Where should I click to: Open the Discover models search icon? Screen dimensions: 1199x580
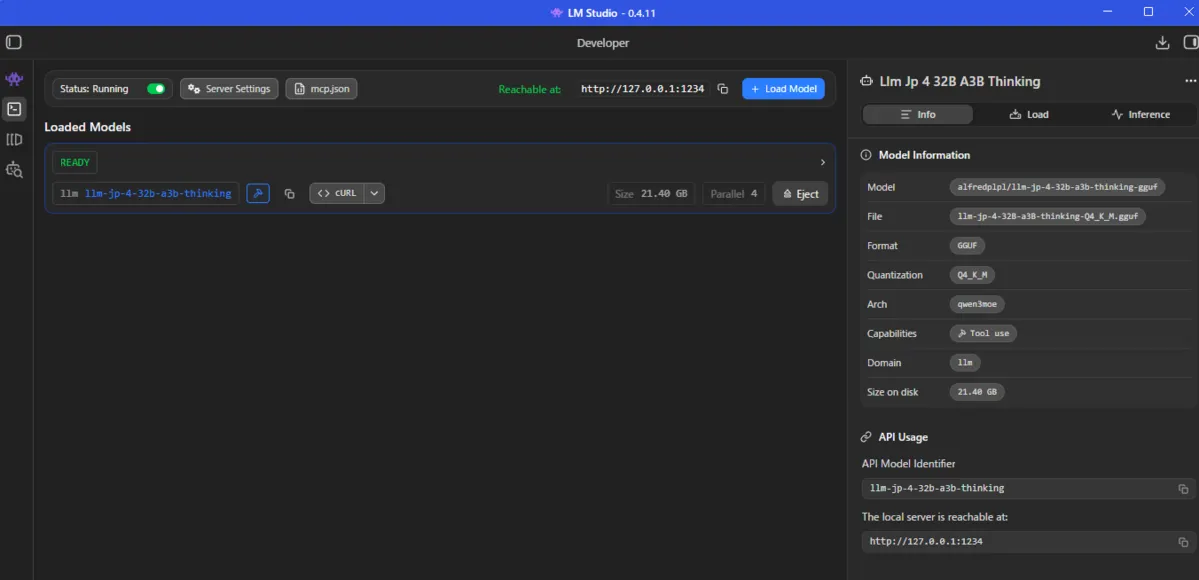click(14, 170)
